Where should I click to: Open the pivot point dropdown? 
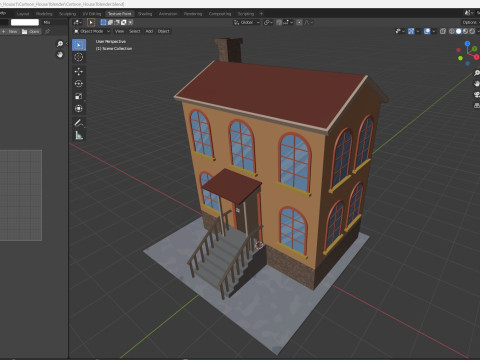268,22
